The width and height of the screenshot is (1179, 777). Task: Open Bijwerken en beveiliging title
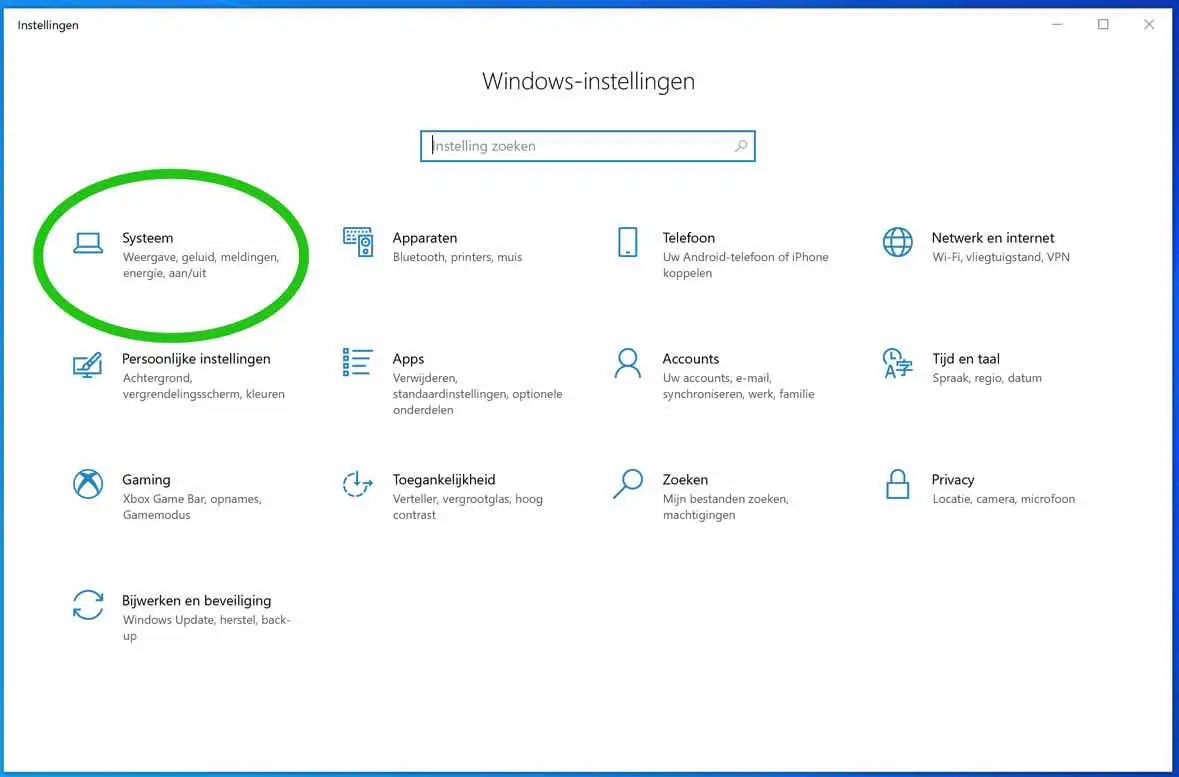coord(196,601)
